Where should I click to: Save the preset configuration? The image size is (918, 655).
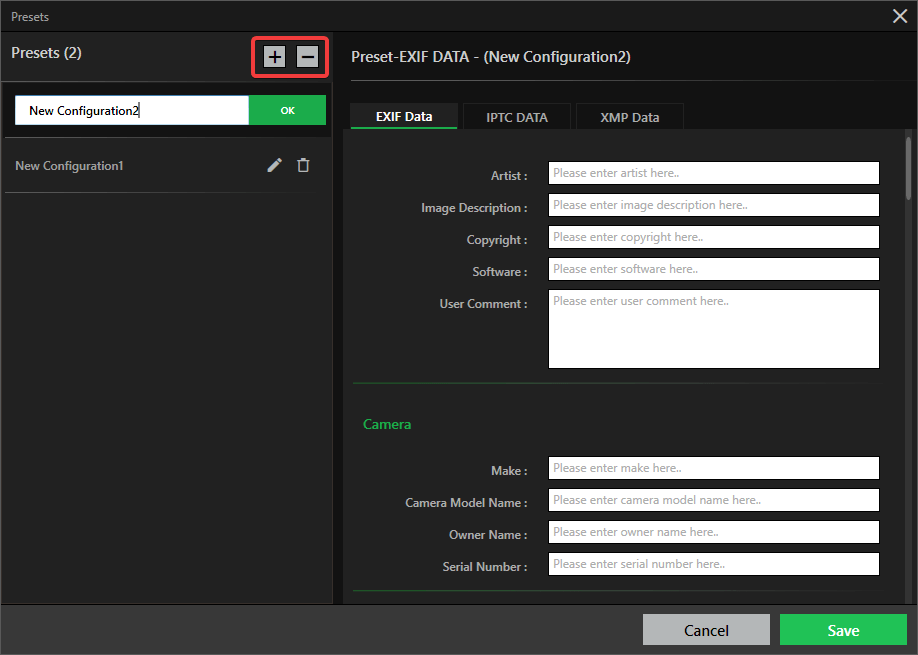(843, 630)
